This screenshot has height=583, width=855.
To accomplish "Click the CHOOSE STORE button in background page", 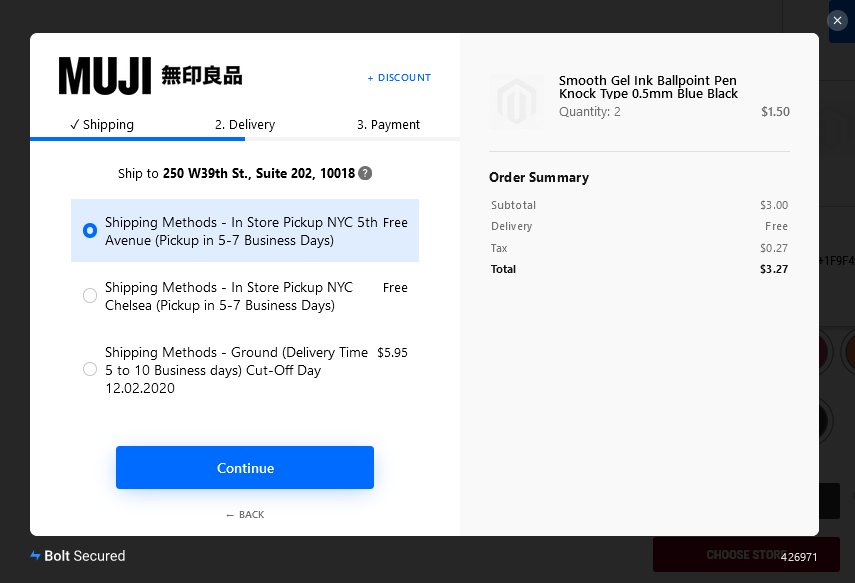I will pyautogui.click(x=746, y=555).
